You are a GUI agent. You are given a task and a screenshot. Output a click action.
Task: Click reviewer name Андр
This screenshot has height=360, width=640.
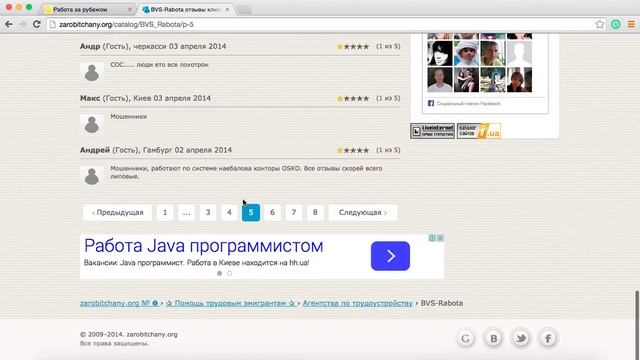point(90,46)
